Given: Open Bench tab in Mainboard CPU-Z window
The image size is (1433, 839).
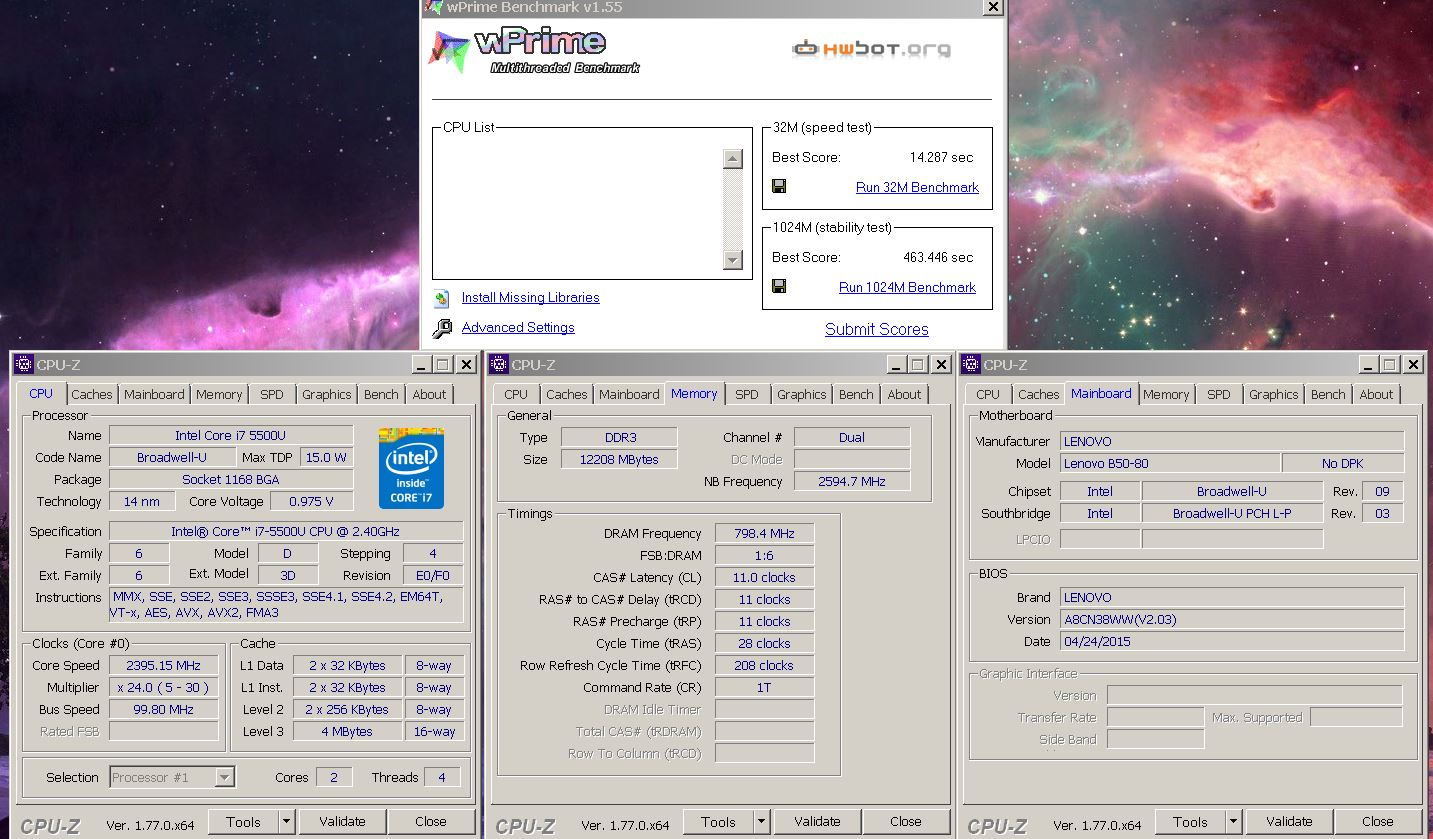Looking at the screenshot, I should tap(1328, 394).
